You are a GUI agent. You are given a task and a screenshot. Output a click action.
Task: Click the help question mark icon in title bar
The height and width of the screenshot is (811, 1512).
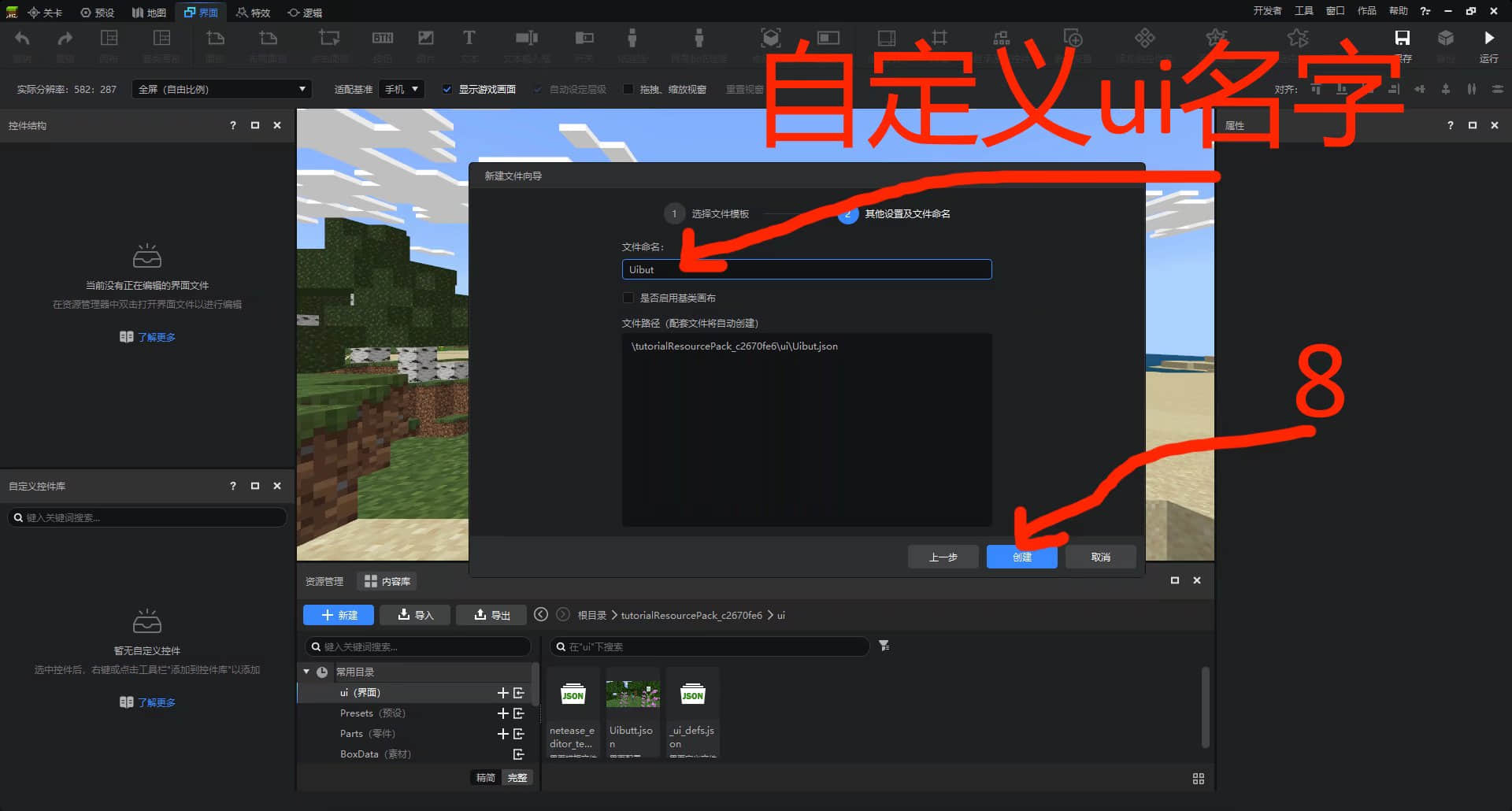coord(1425,11)
